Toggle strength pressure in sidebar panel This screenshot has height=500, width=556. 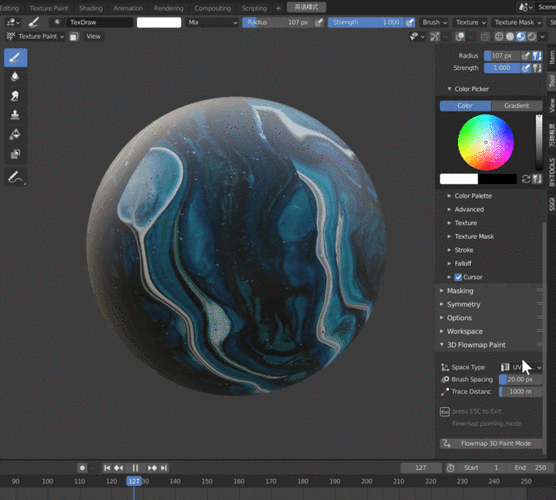(x=526, y=68)
